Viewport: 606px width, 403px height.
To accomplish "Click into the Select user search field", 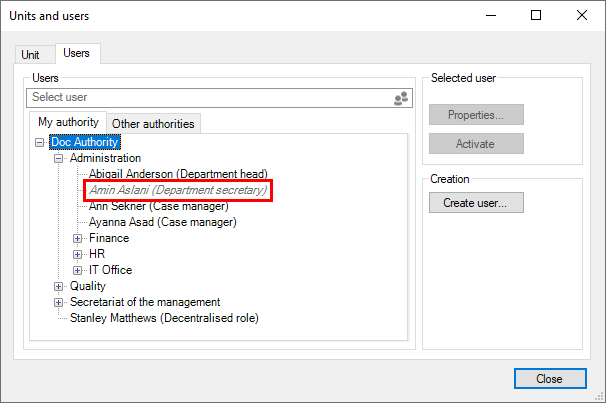I will [208, 98].
